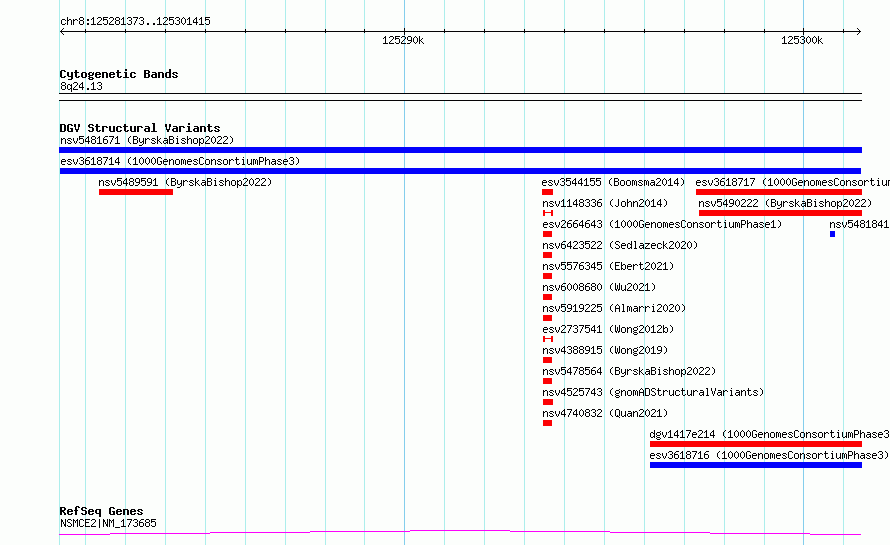Open nsv1148336 (John2014) variant
The width and height of the screenshot is (890, 545).
pos(605,203)
